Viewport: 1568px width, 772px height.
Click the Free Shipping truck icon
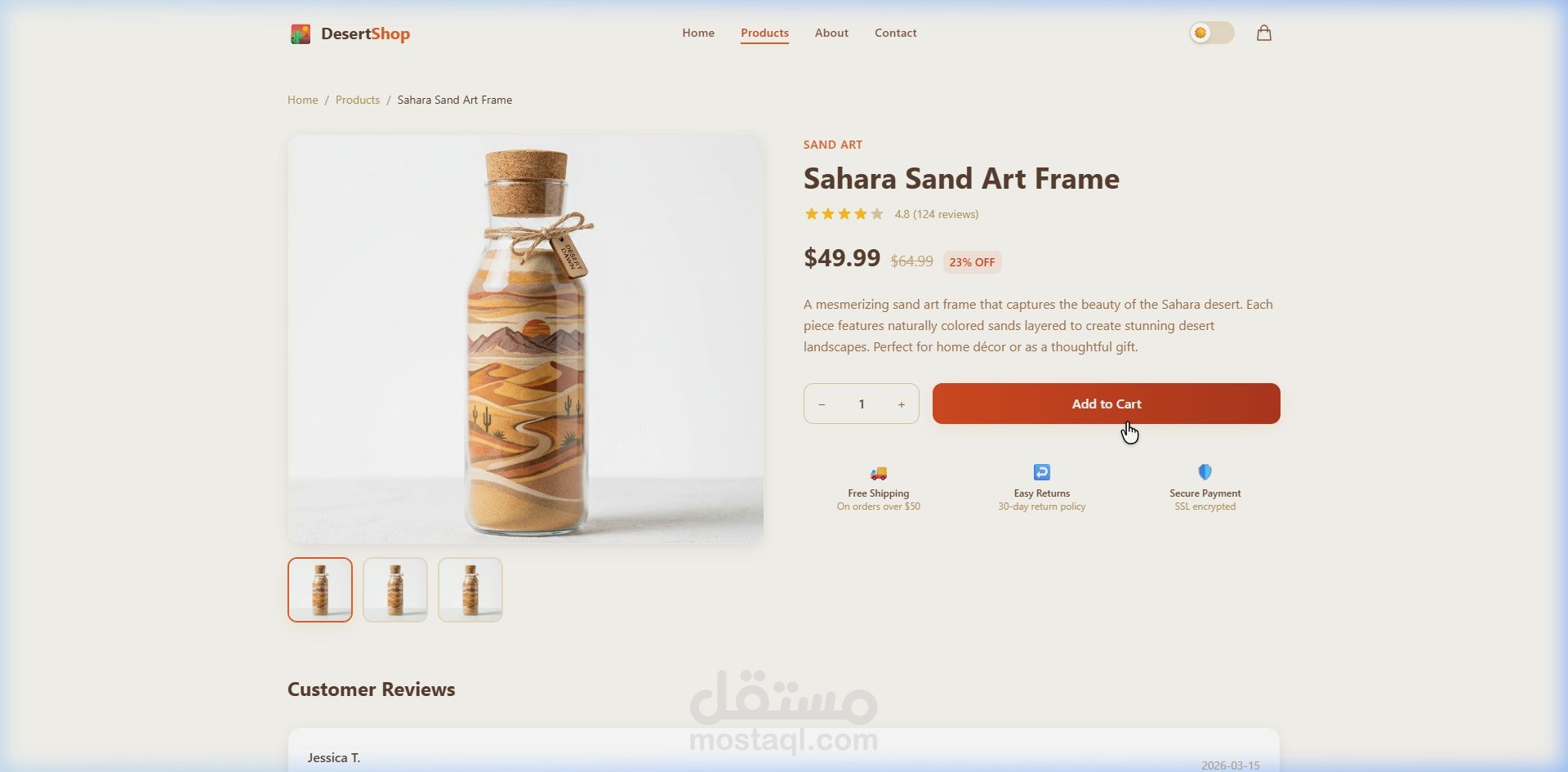879,473
